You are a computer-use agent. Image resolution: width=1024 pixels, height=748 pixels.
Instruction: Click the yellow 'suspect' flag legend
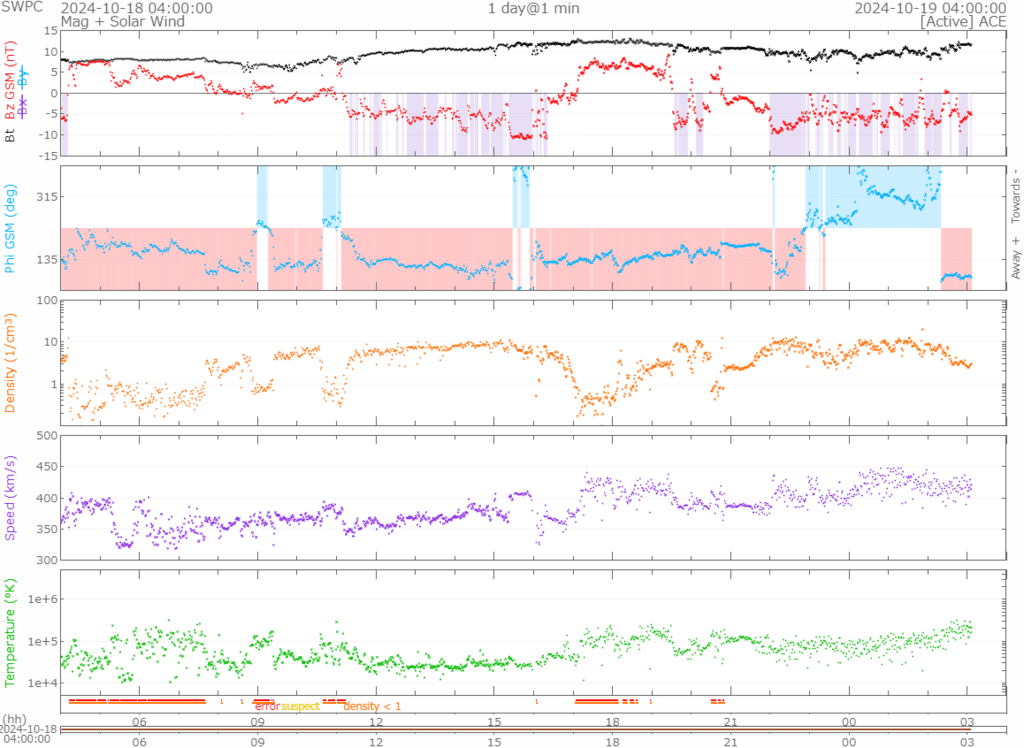pos(300,706)
